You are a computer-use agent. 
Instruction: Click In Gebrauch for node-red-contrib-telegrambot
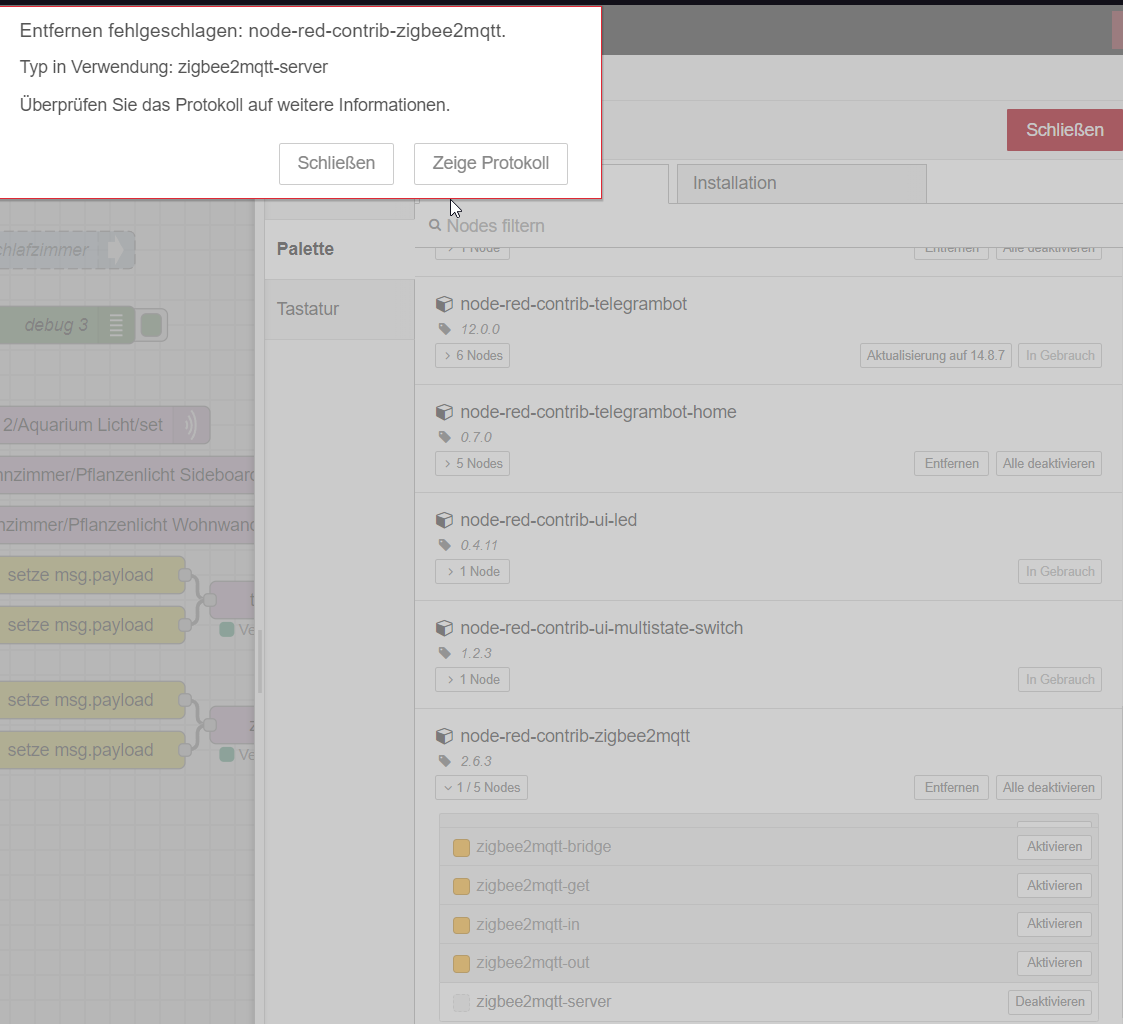(1060, 356)
